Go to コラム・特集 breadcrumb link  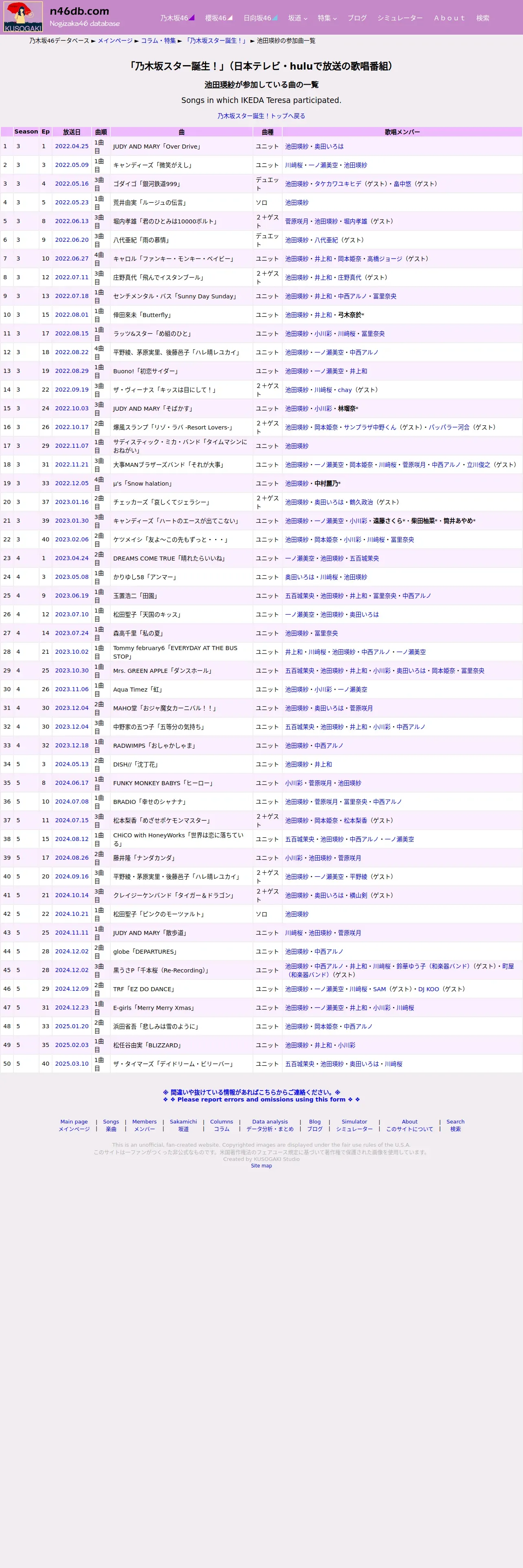click(158, 41)
